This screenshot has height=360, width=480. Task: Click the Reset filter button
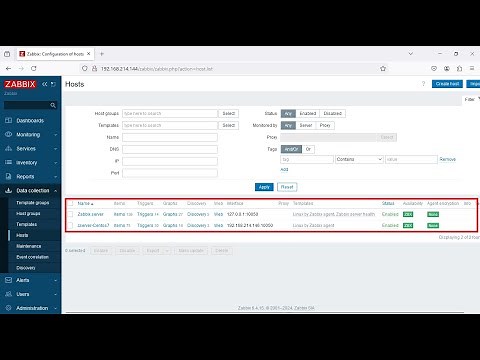(x=287, y=187)
